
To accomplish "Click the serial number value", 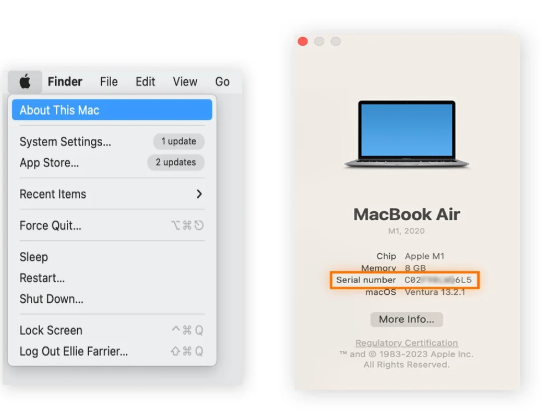I will coord(438,280).
